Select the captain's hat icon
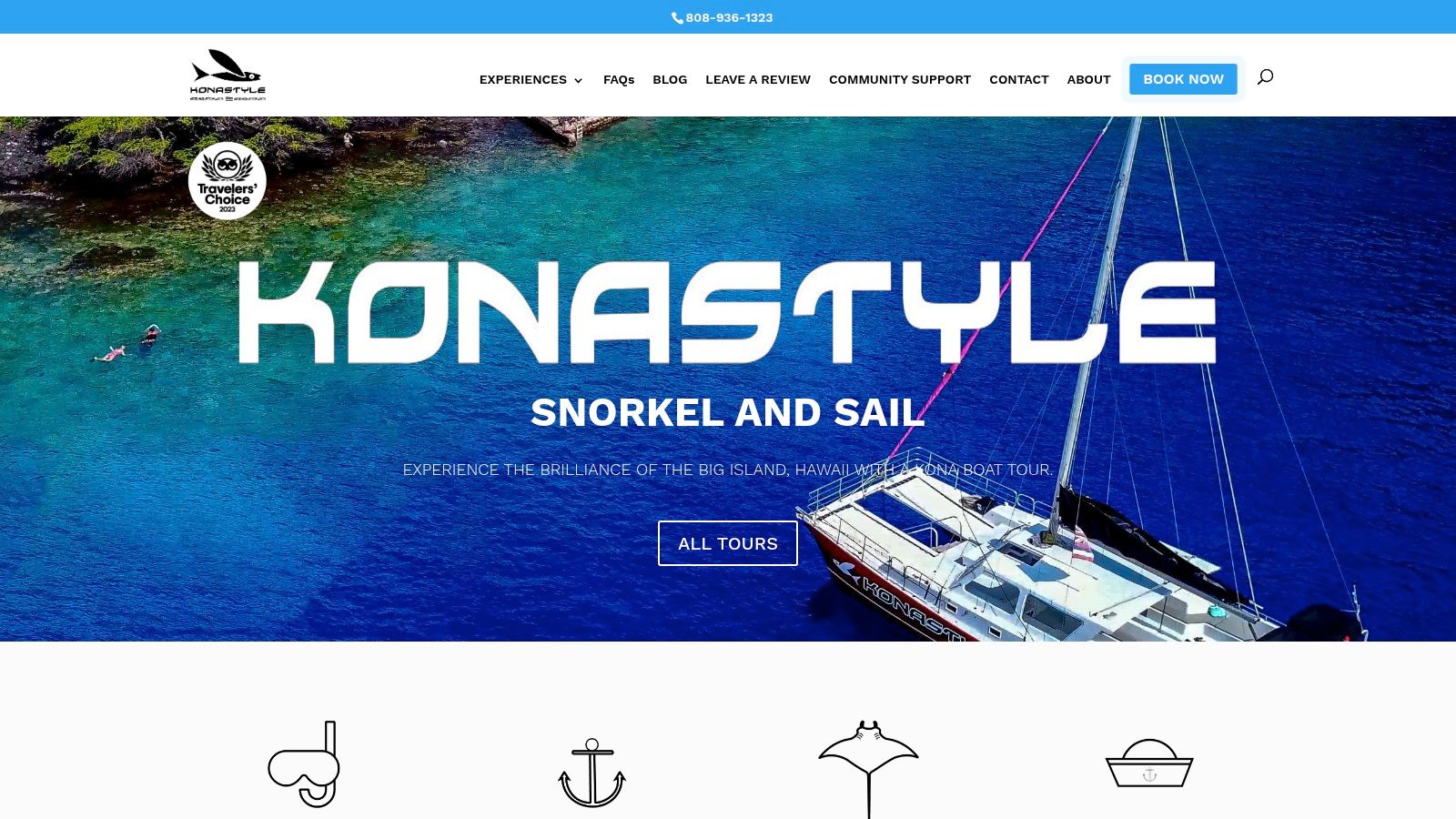 click(x=1149, y=763)
